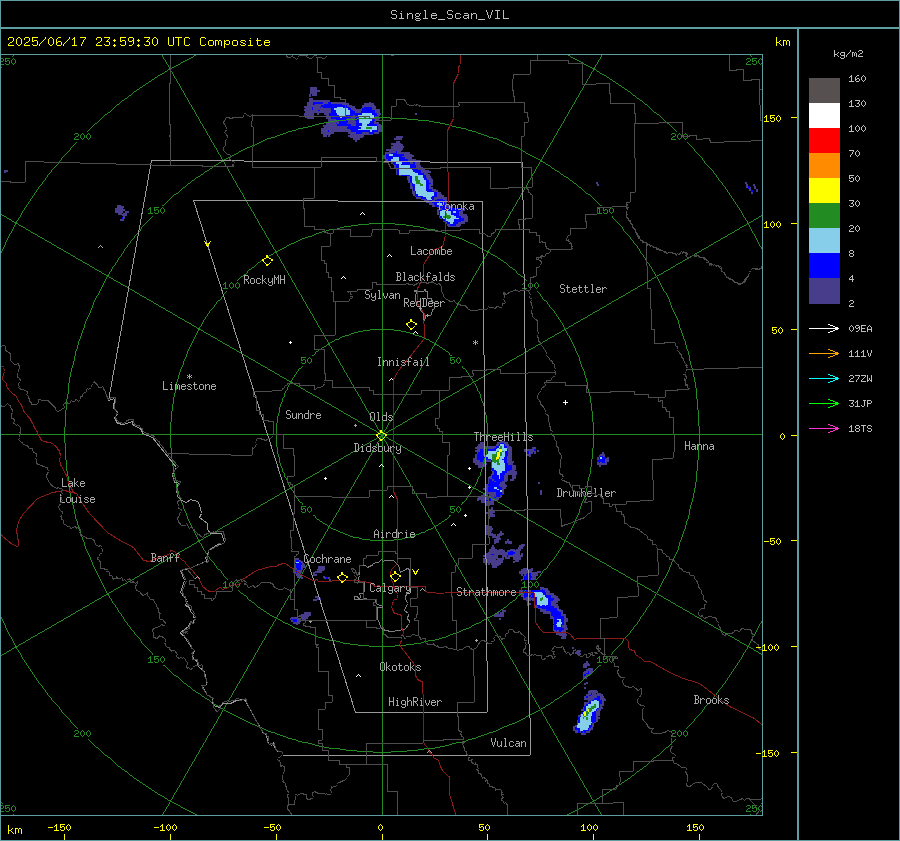This screenshot has width=900, height=841.
Task: Click the Lake Louise label
Action: coord(77,491)
